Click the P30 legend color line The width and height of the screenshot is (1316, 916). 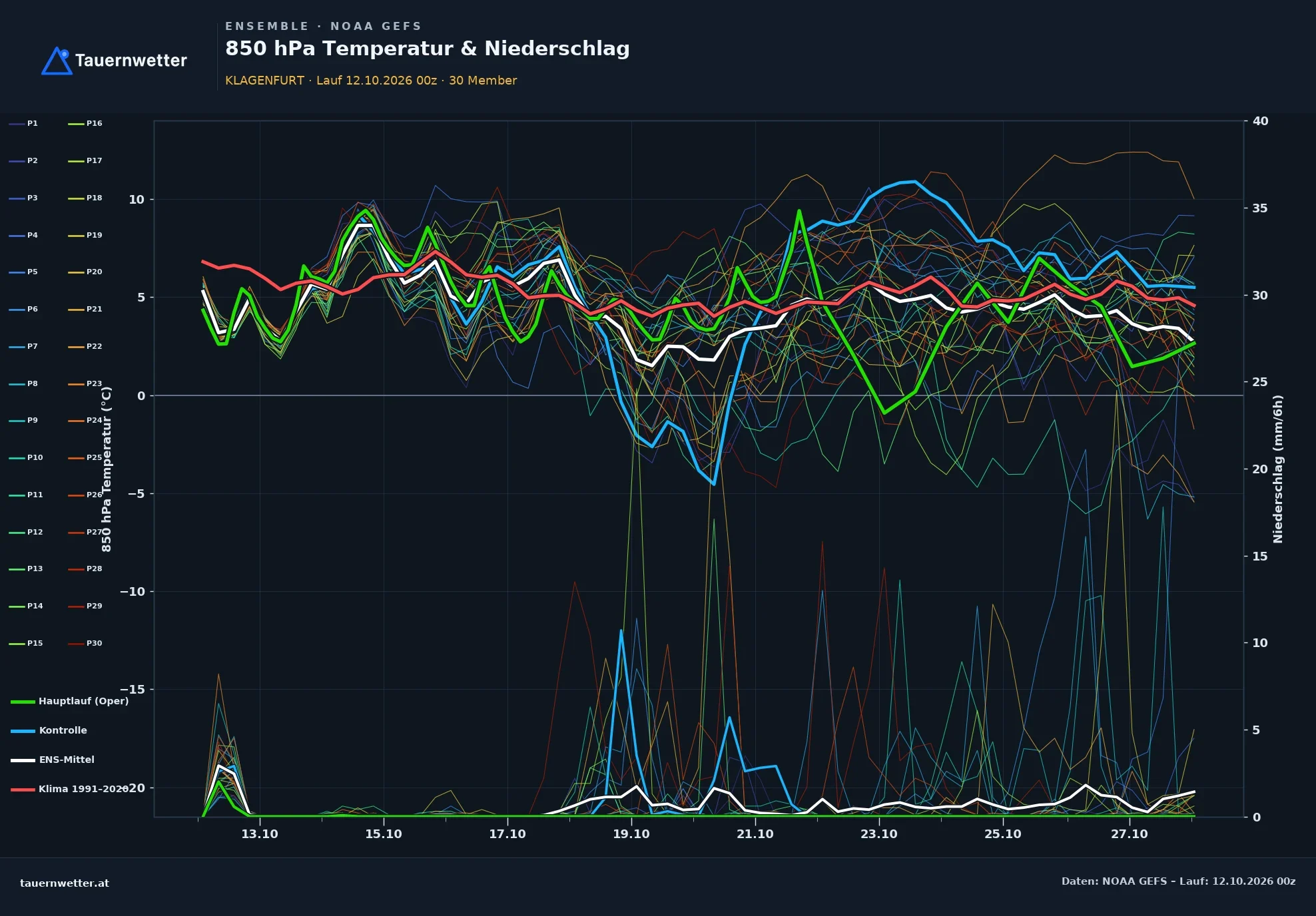click(x=76, y=644)
